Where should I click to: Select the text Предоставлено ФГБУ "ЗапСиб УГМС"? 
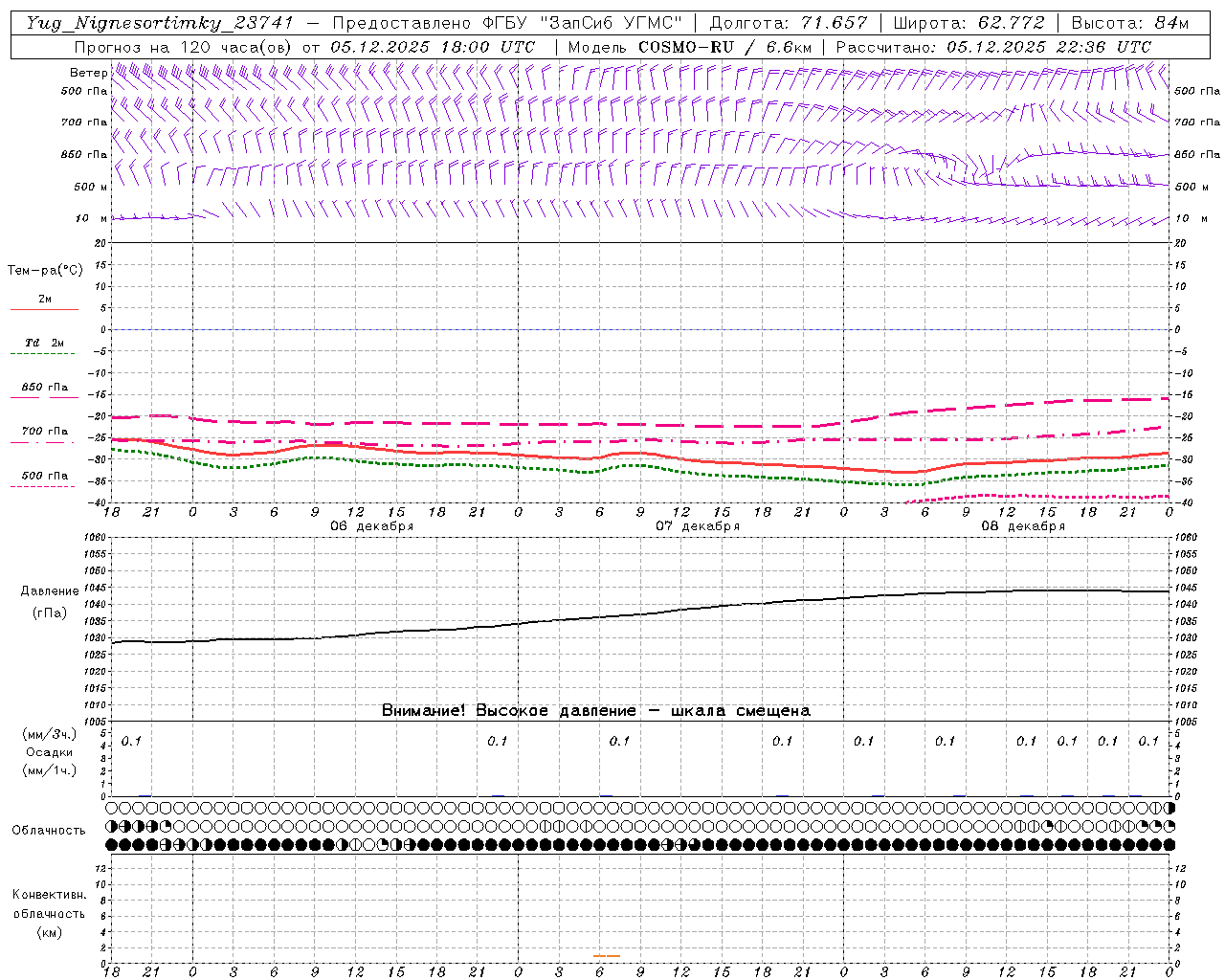pos(507,23)
